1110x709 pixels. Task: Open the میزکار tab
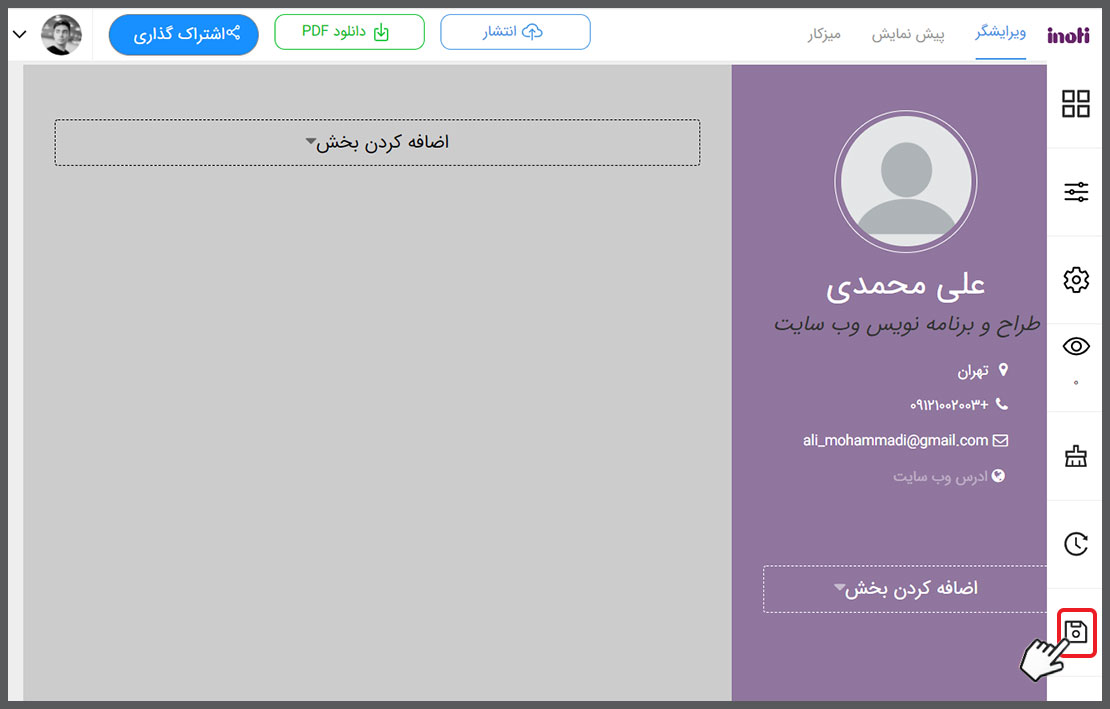pos(824,34)
